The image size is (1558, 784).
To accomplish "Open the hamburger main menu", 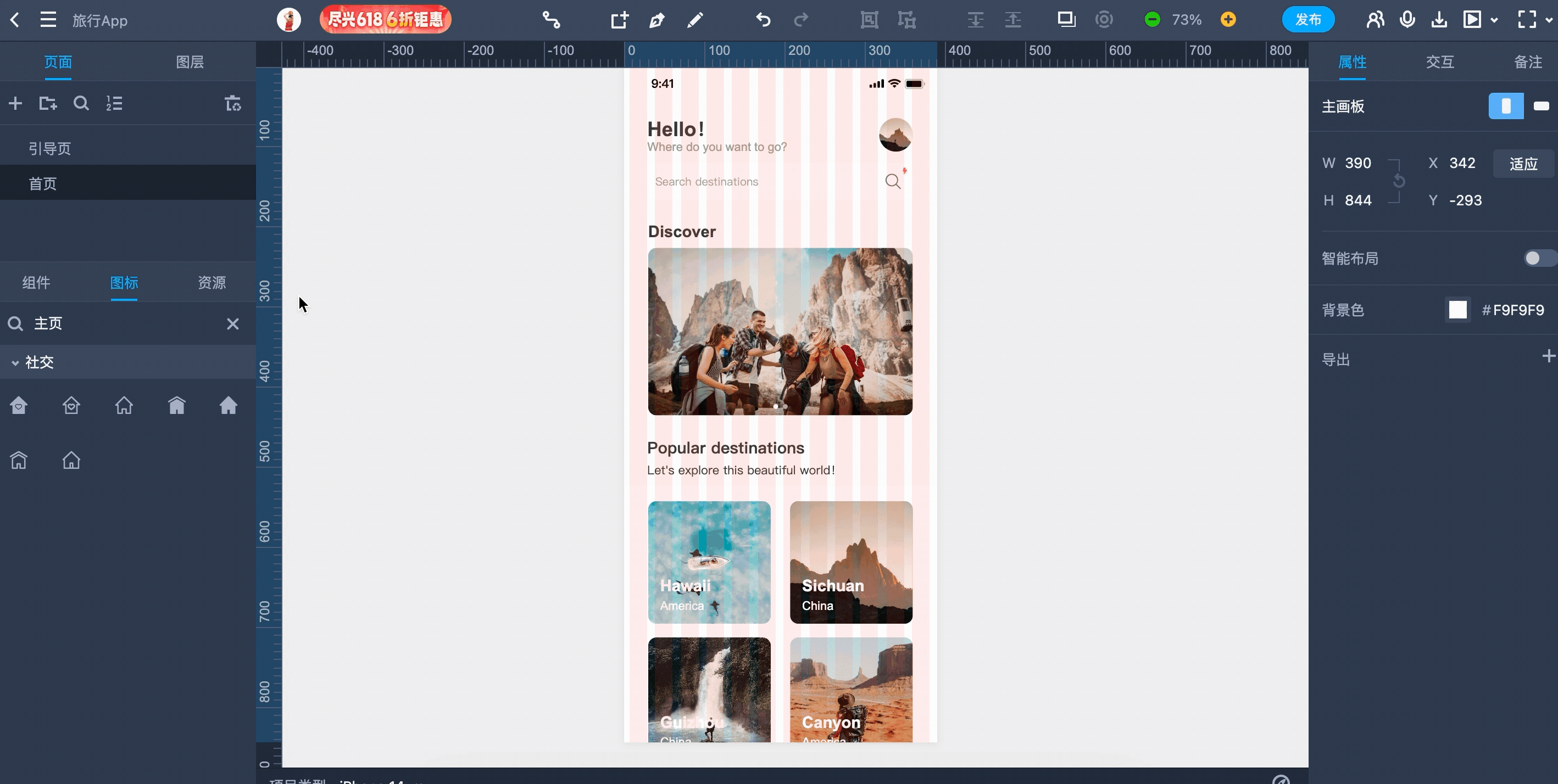I will (x=48, y=20).
